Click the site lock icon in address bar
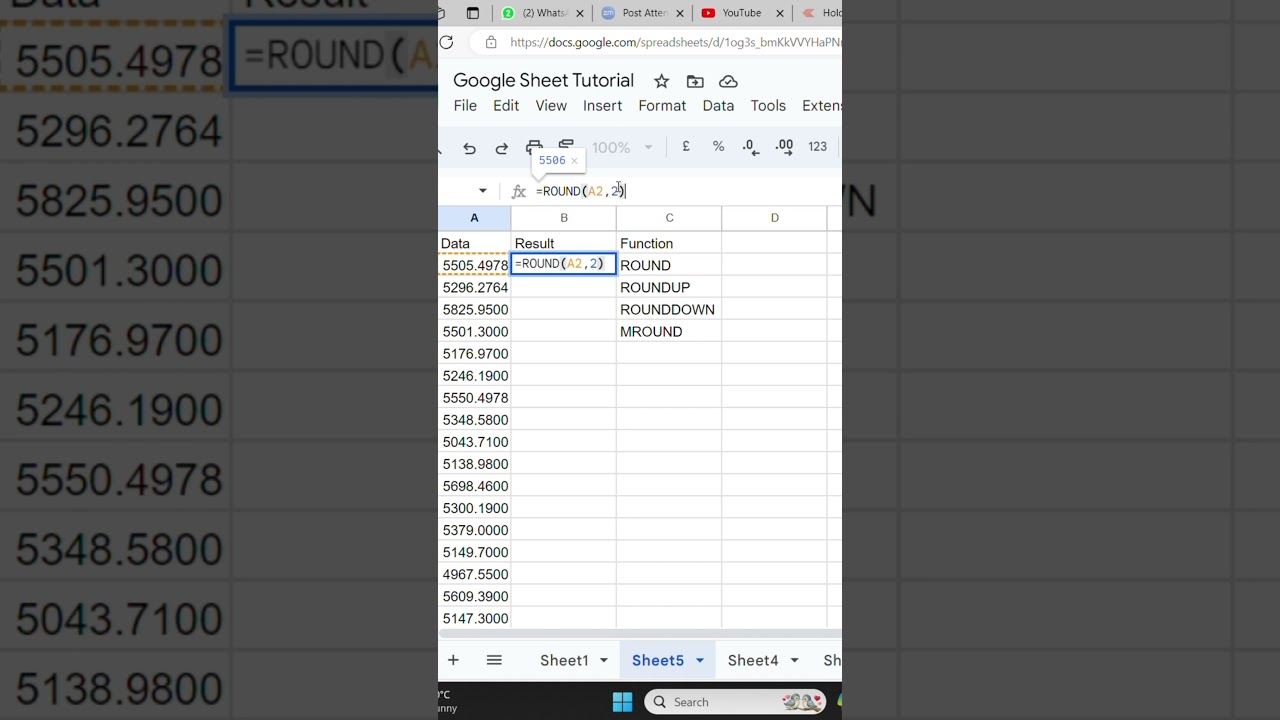 click(x=490, y=42)
